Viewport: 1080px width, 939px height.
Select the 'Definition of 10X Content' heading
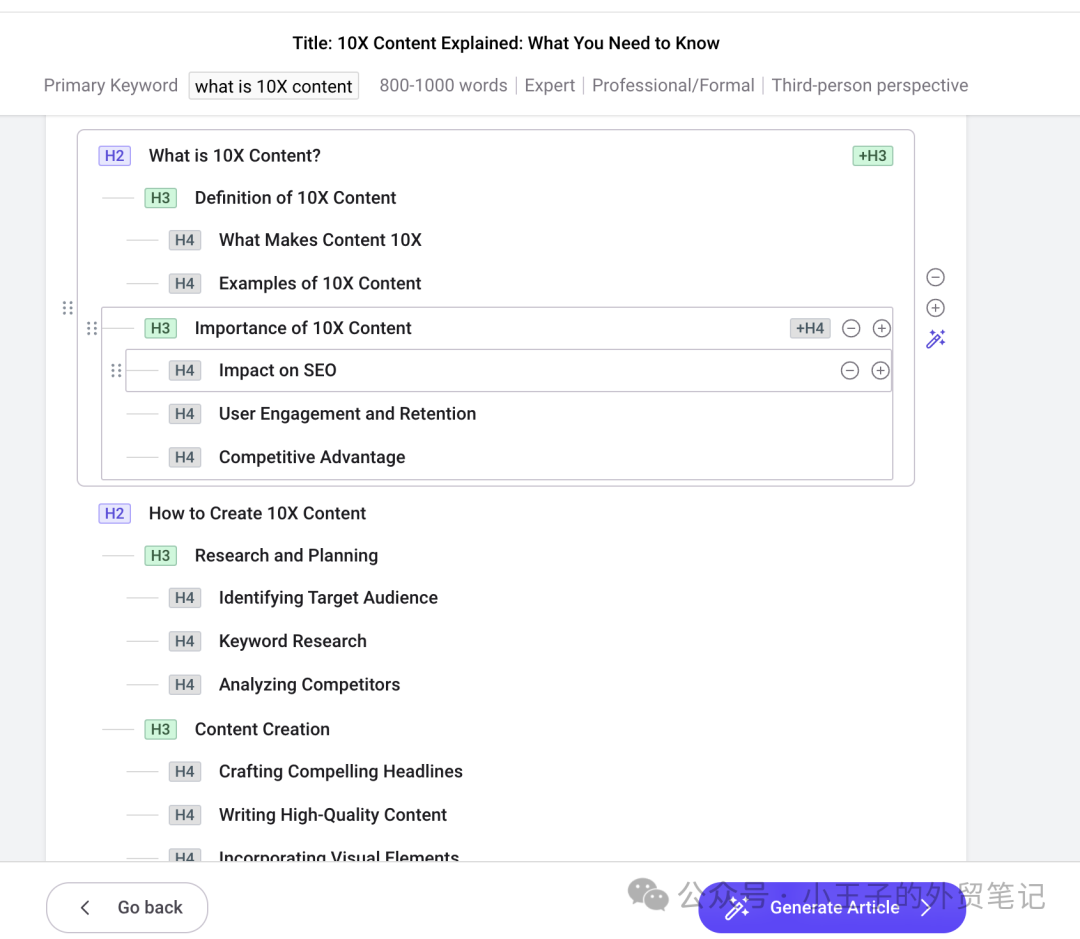click(x=295, y=198)
